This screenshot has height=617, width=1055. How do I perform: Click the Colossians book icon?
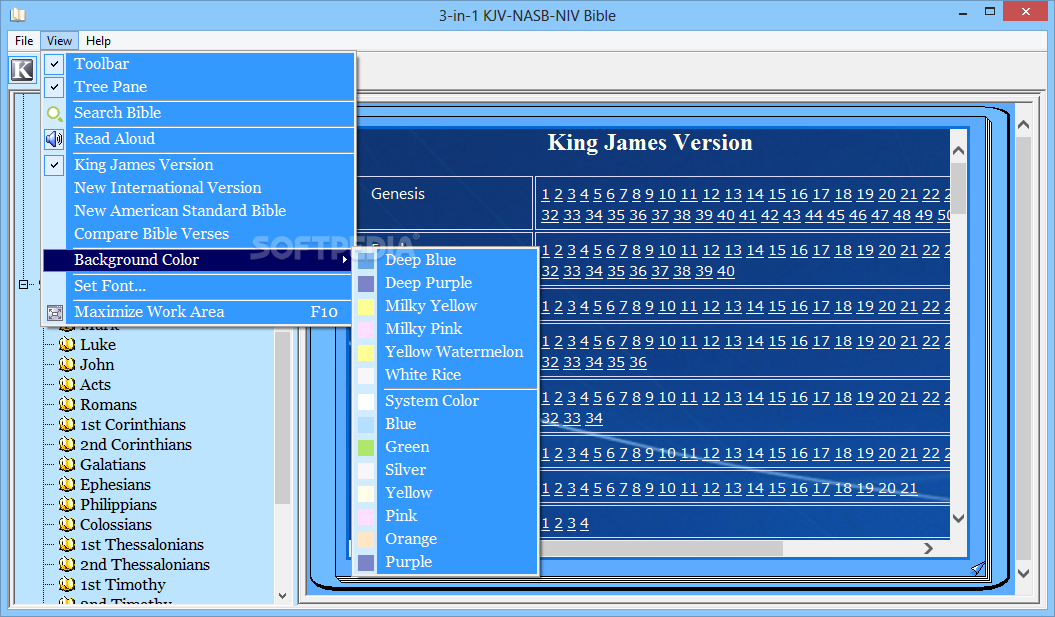tap(67, 524)
